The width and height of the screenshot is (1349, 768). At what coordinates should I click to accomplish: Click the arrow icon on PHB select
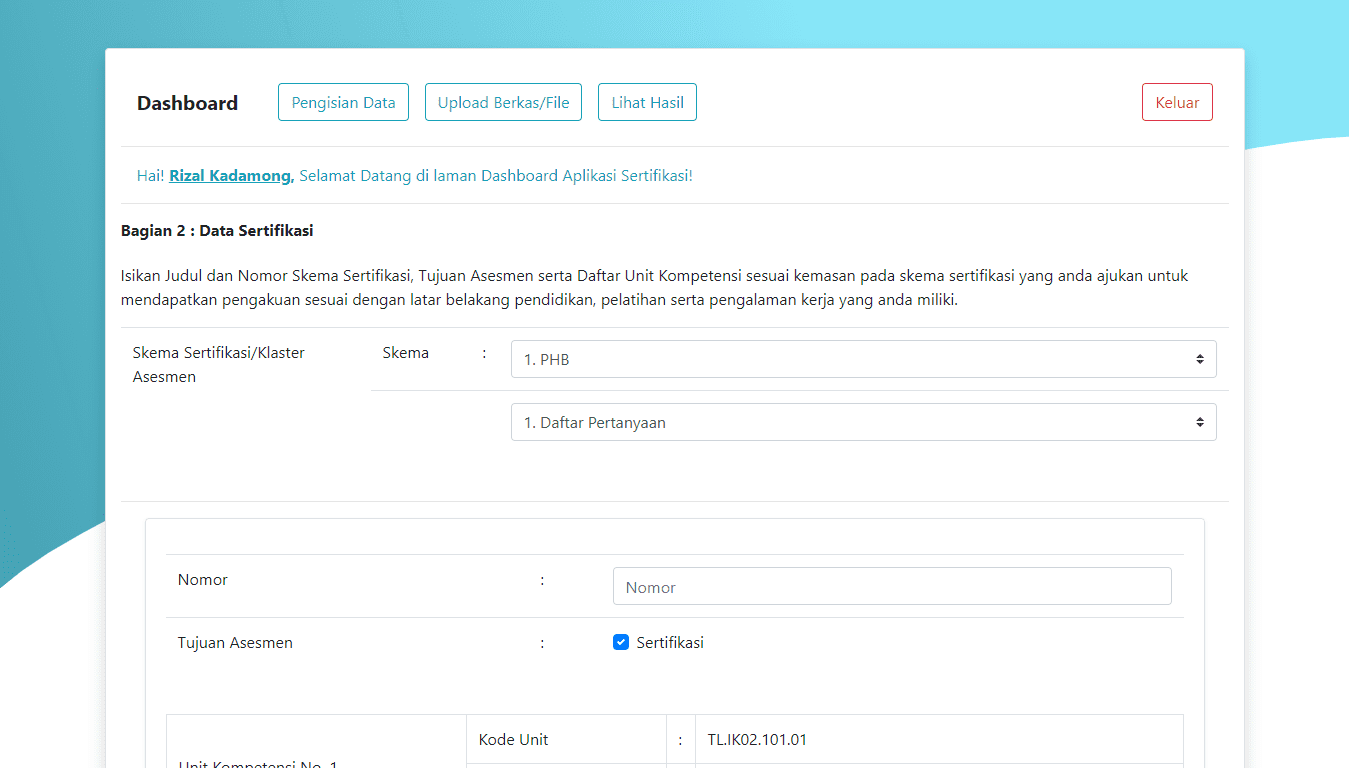[x=1199, y=359]
